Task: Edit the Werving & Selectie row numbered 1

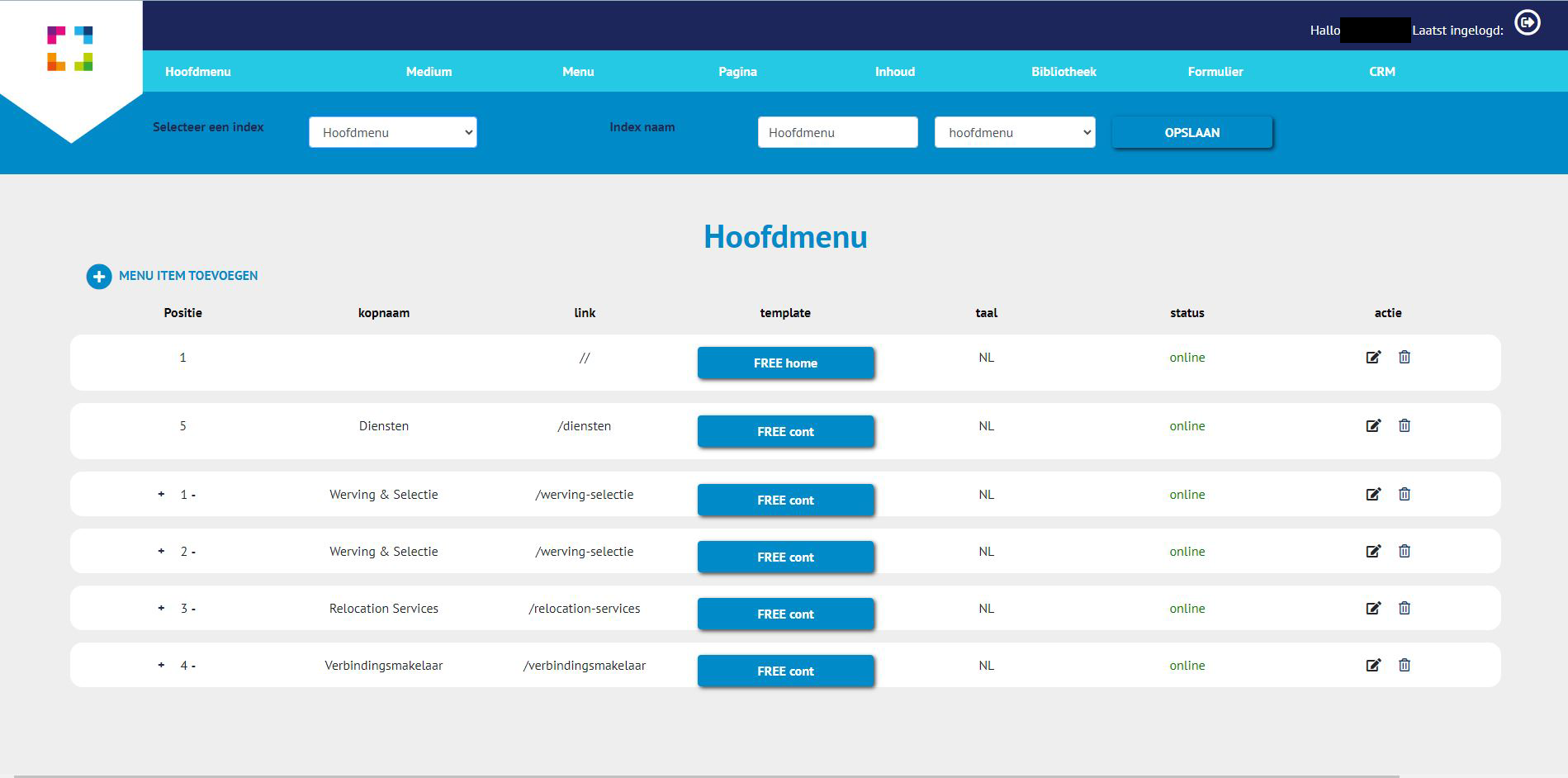Action: [1373, 495]
